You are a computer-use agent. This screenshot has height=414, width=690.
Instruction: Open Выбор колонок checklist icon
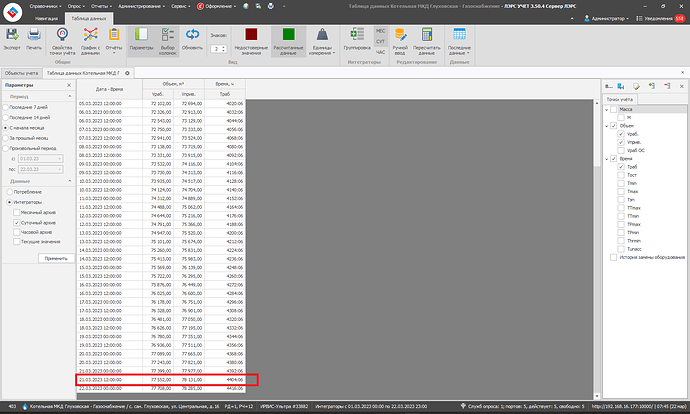pyautogui.click(x=168, y=35)
